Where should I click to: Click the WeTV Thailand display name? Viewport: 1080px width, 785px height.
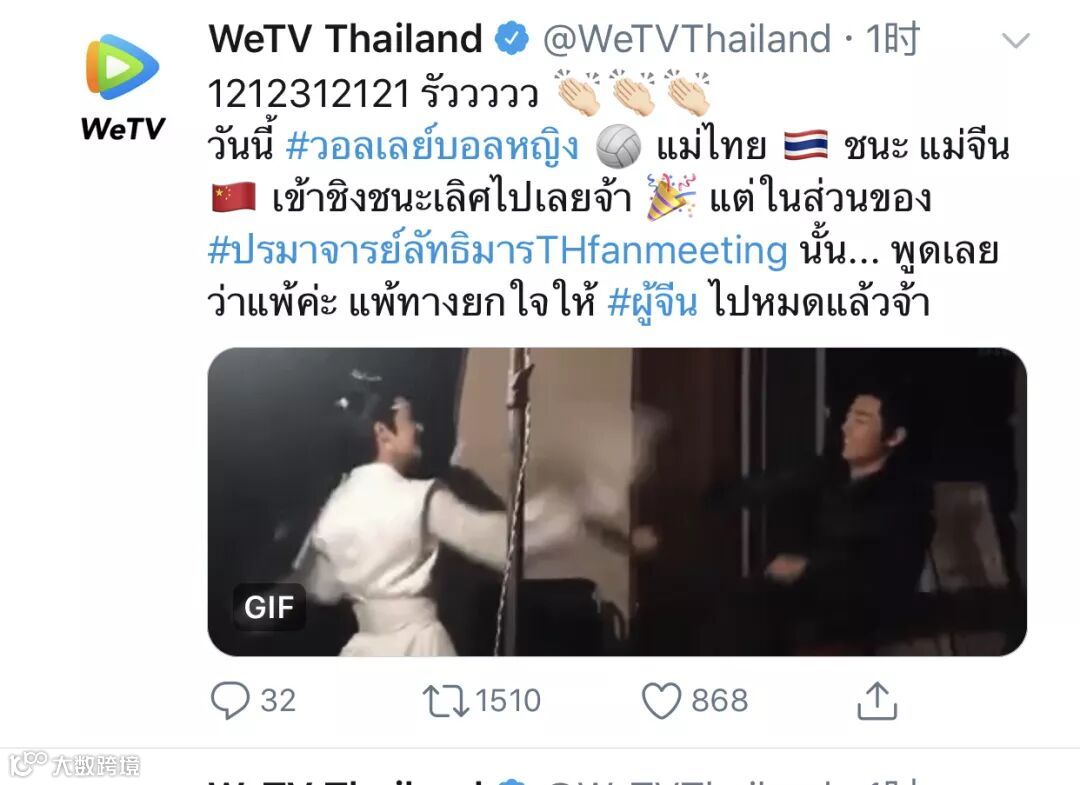pyautogui.click(x=345, y=39)
